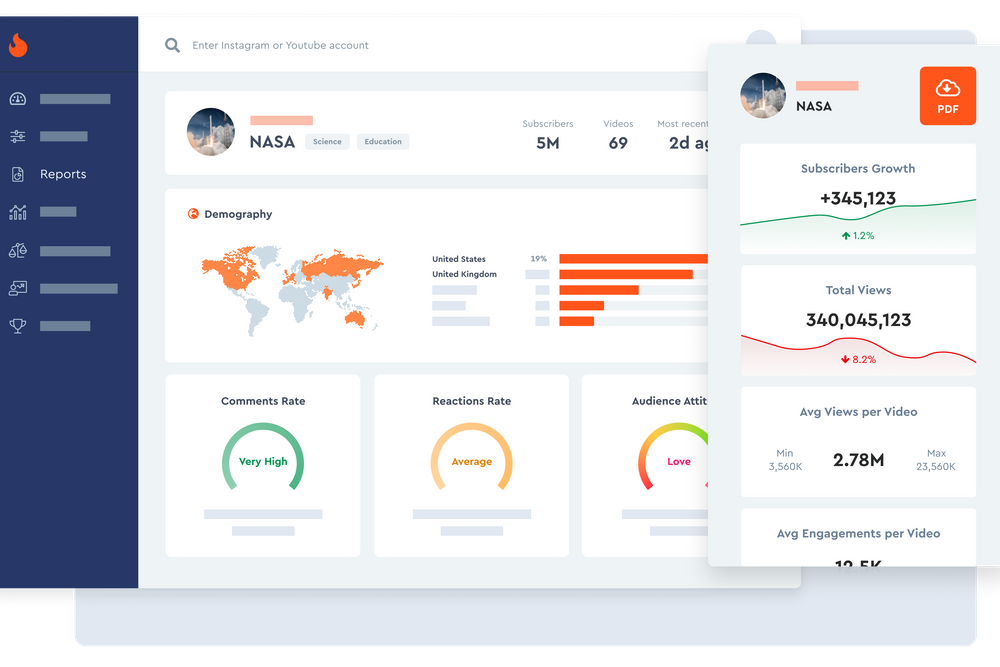Viewport: 1000px width, 667px height.
Task: Click the Avg Engagements per Video title
Action: (x=858, y=534)
